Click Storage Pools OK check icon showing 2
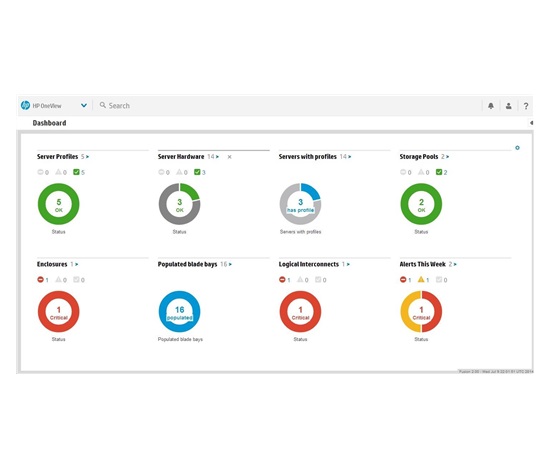This screenshot has width=550, height=468. tap(439, 172)
